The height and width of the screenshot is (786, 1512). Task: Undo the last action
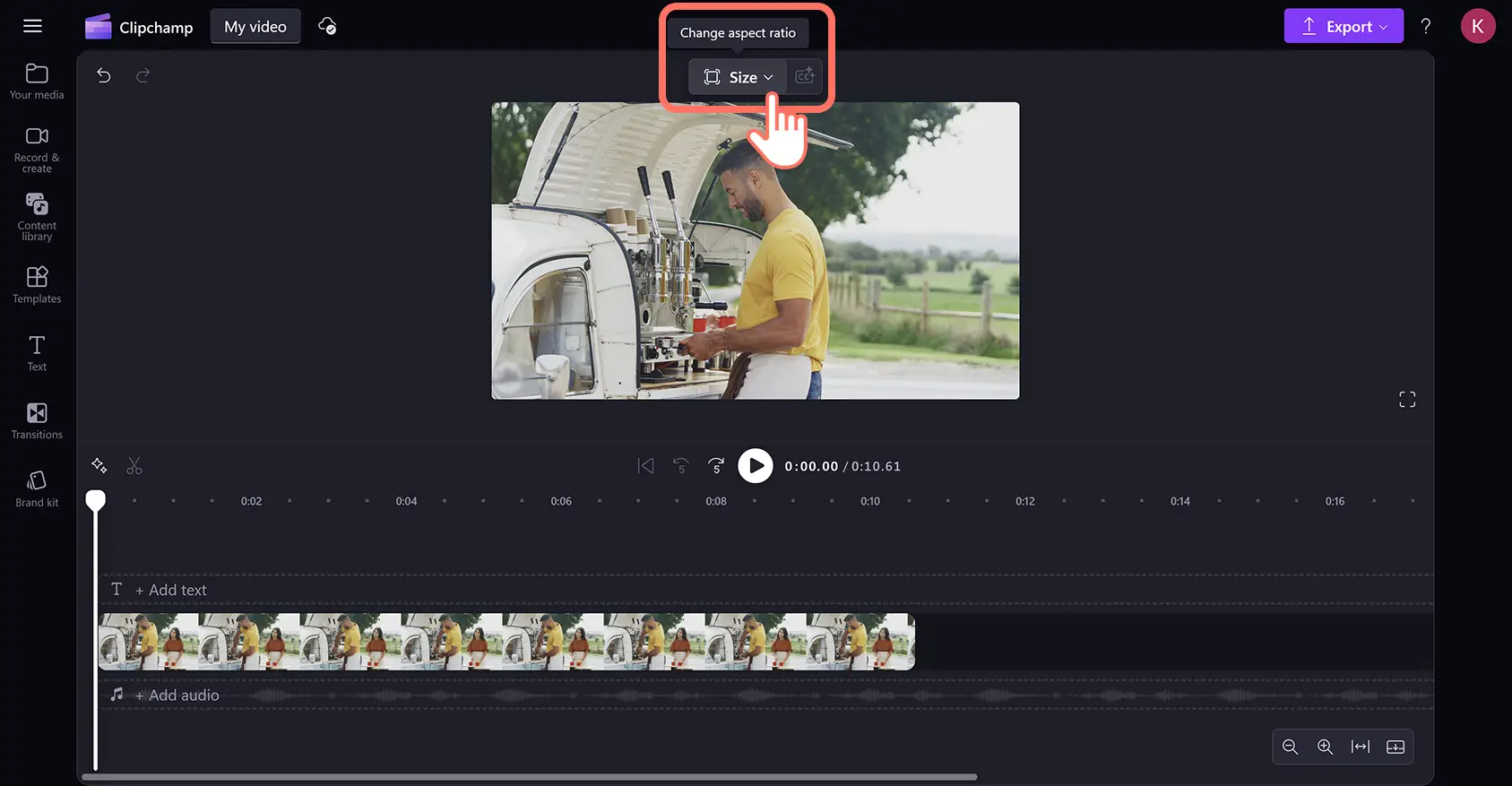(104, 75)
